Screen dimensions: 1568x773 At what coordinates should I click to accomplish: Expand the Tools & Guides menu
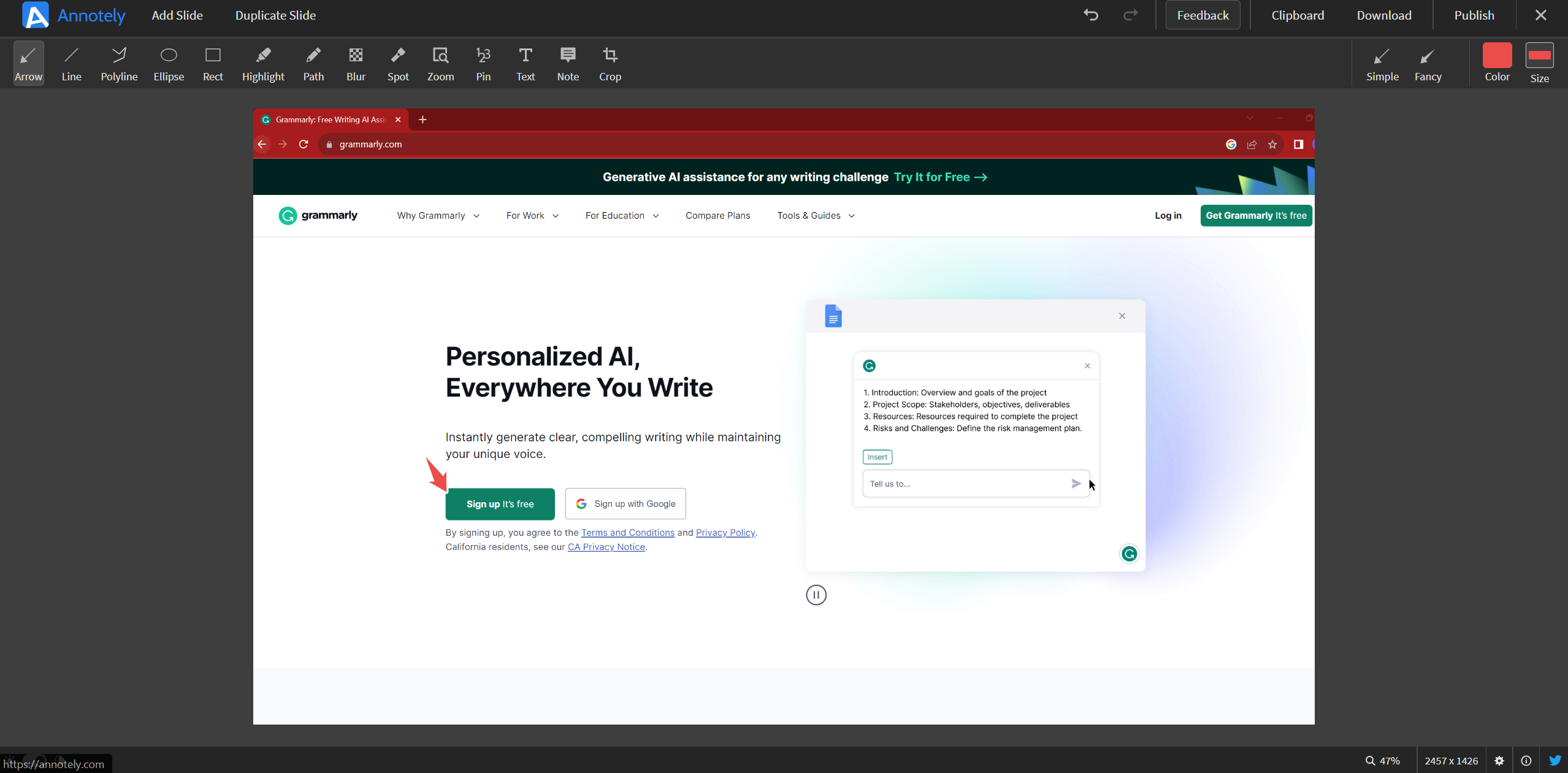816,216
